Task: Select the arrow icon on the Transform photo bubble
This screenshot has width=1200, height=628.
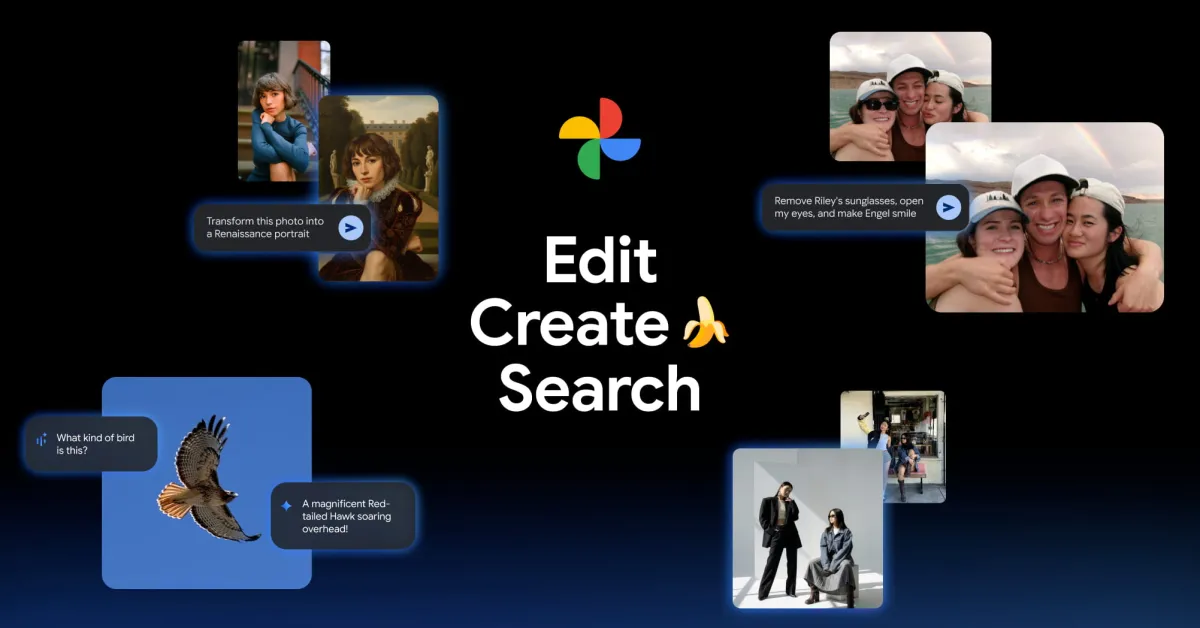Action: pyautogui.click(x=349, y=228)
